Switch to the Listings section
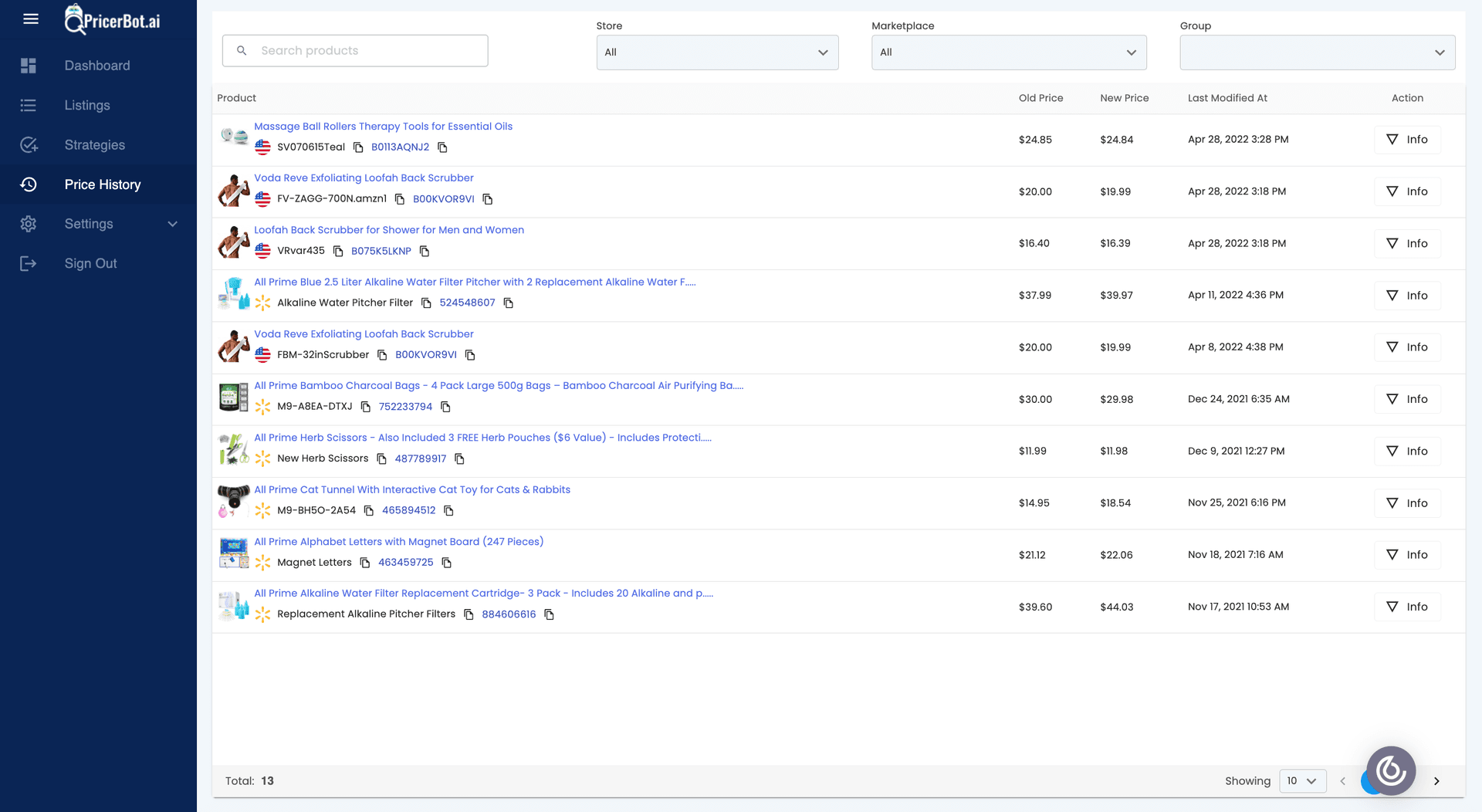1482x812 pixels. [x=86, y=105]
